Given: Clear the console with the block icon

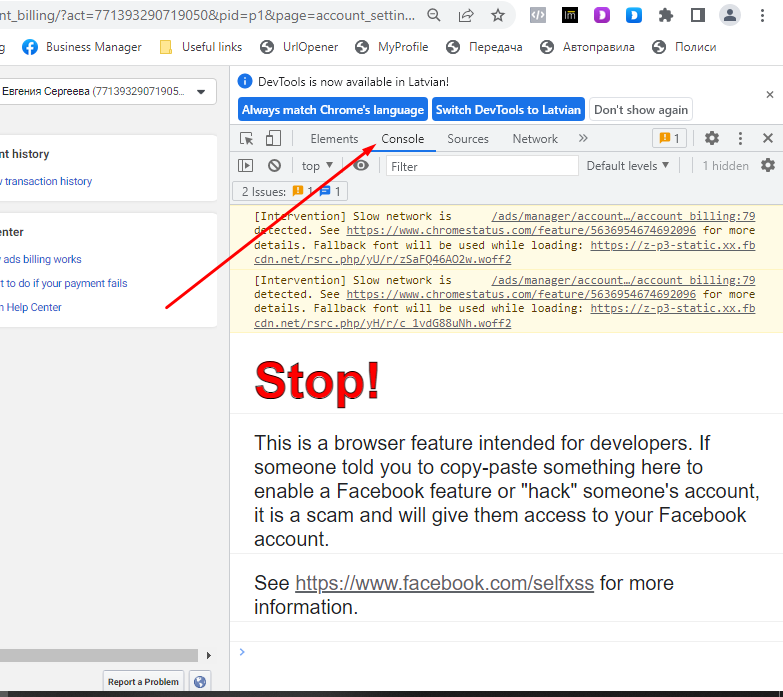Looking at the screenshot, I should 274,165.
